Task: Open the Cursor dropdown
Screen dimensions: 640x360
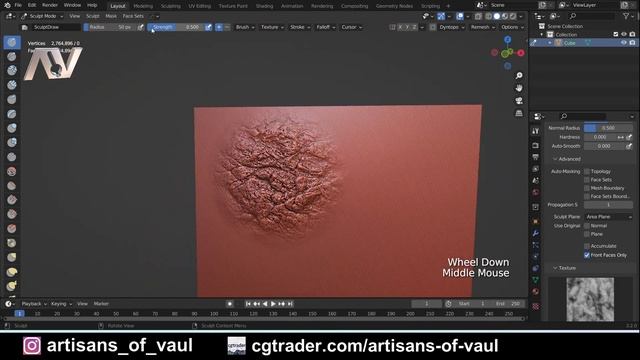Action: [x=351, y=27]
